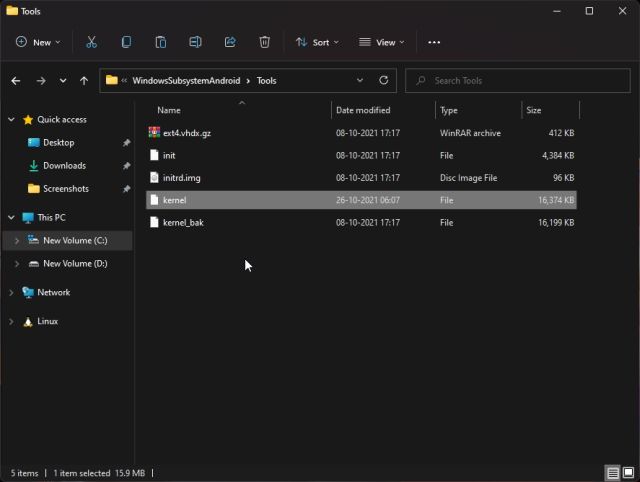The width and height of the screenshot is (640, 482).
Task: Click the New button
Action: coord(38,42)
